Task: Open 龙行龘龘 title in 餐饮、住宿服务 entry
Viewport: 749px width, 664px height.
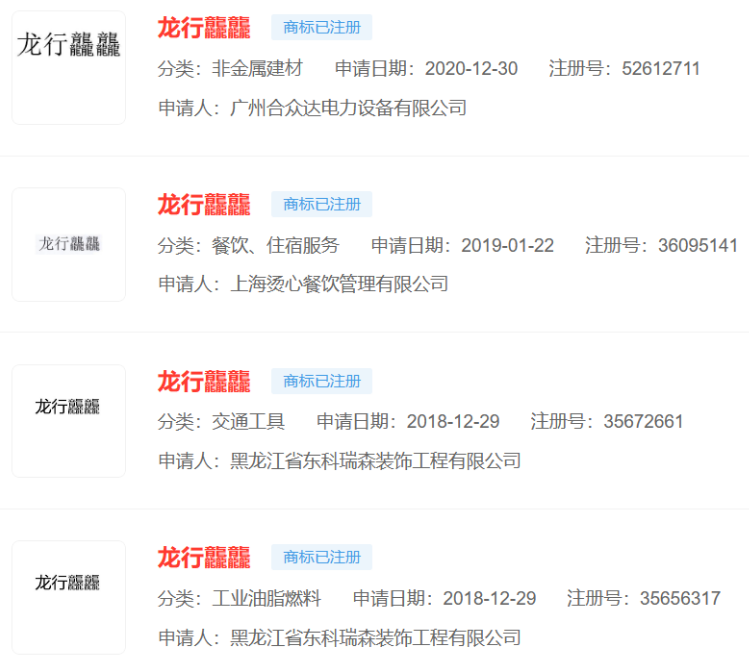Action: click(x=204, y=204)
